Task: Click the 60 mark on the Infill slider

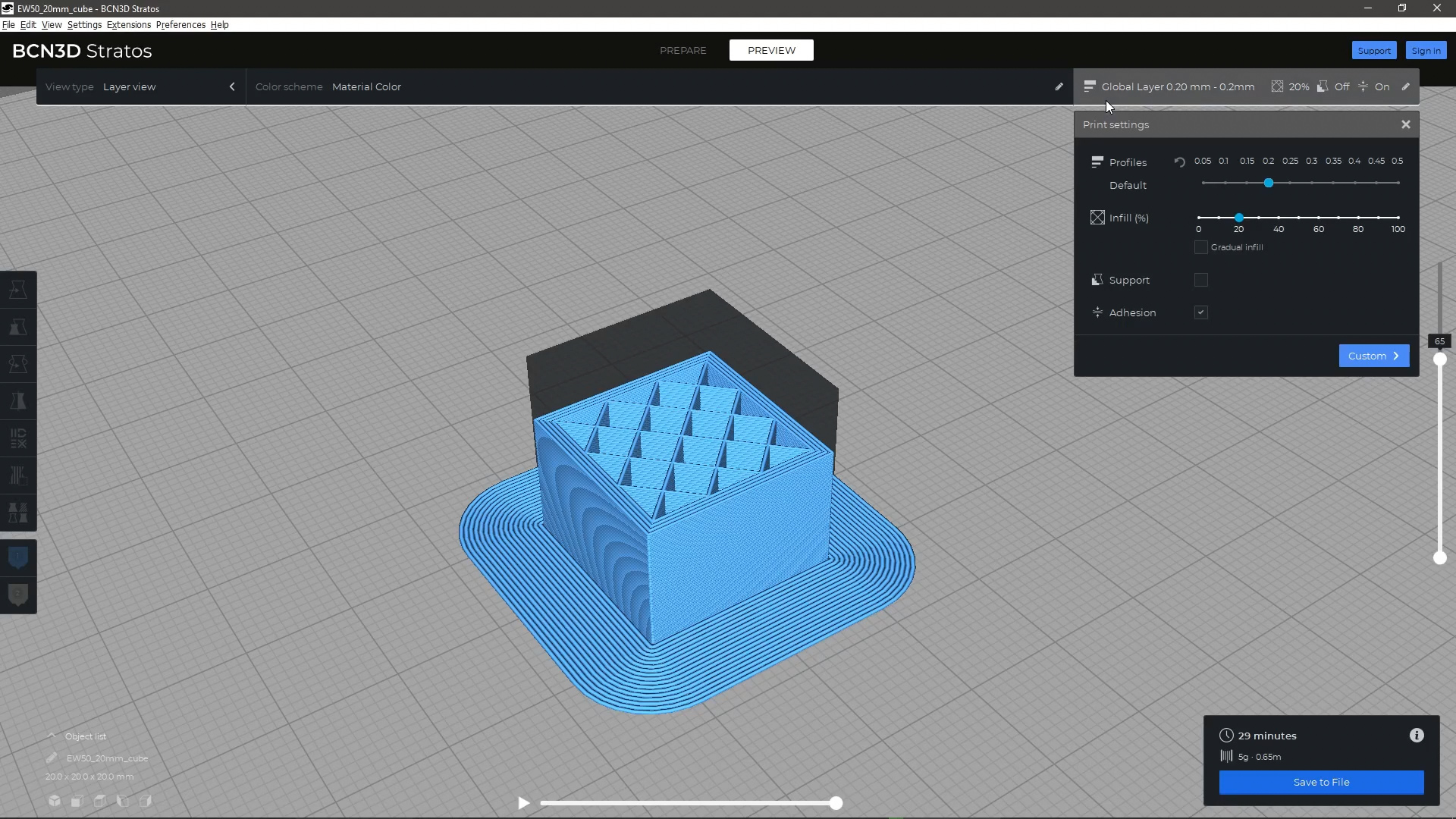Action: [x=1319, y=218]
